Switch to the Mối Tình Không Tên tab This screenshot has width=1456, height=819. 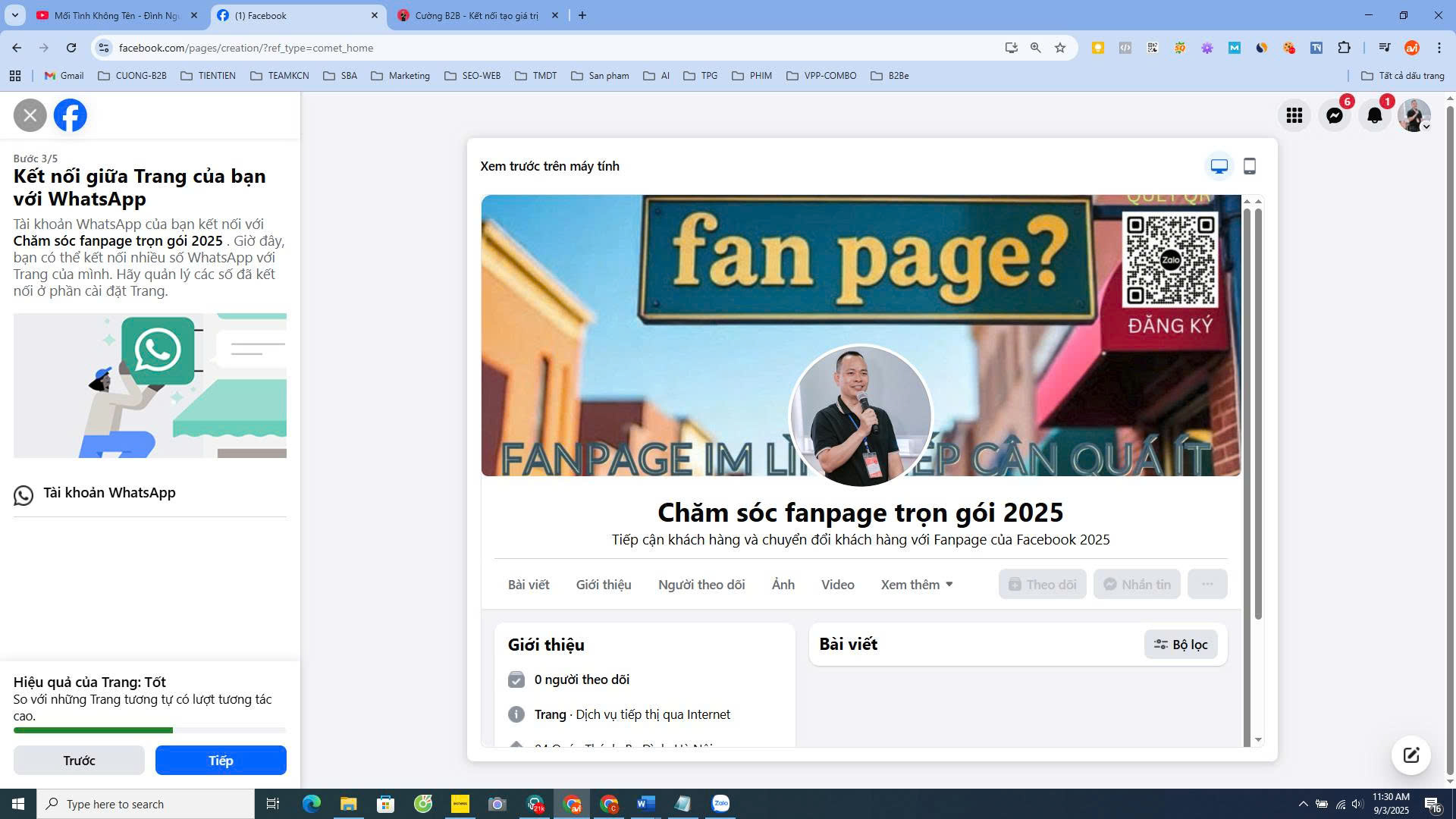coord(118,15)
